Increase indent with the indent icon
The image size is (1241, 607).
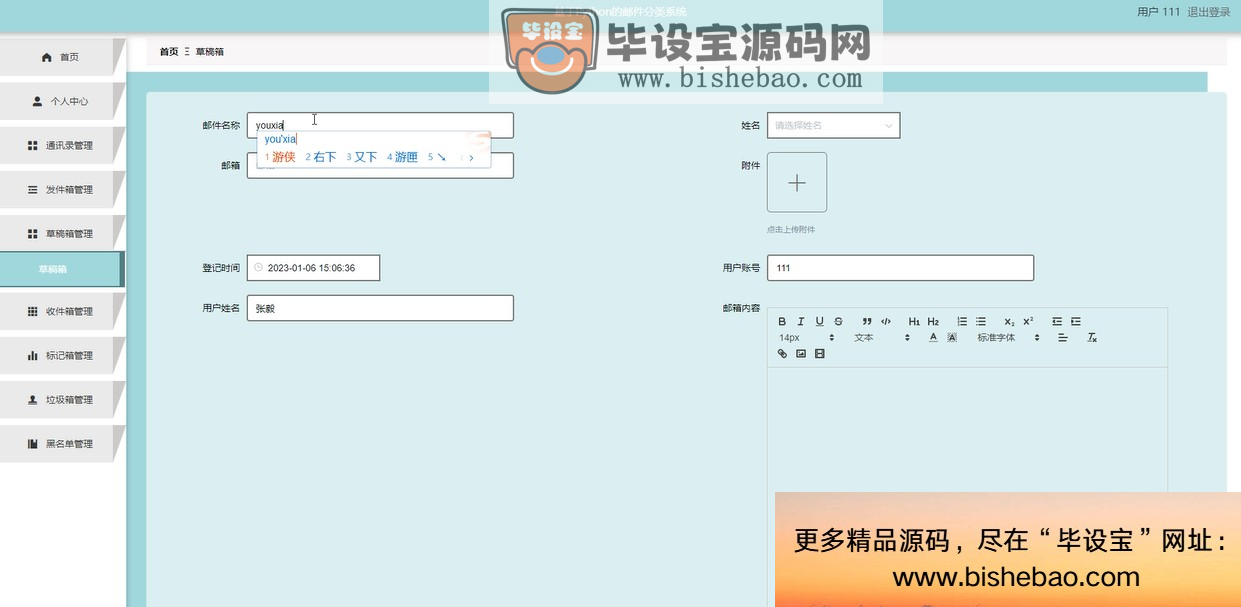pyautogui.click(x=1076, y=321)
